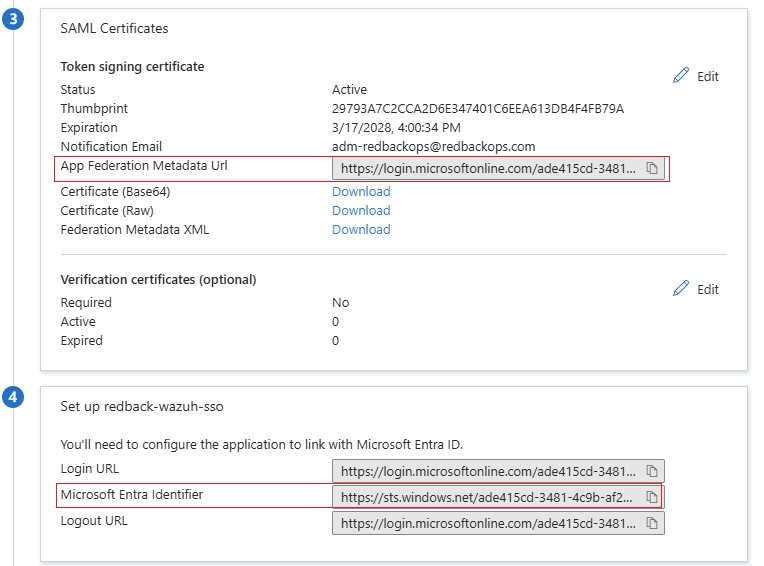Click the pencil icon for Token signing certificate
Viewport: 764px width, 566px height.
[681, 75]
